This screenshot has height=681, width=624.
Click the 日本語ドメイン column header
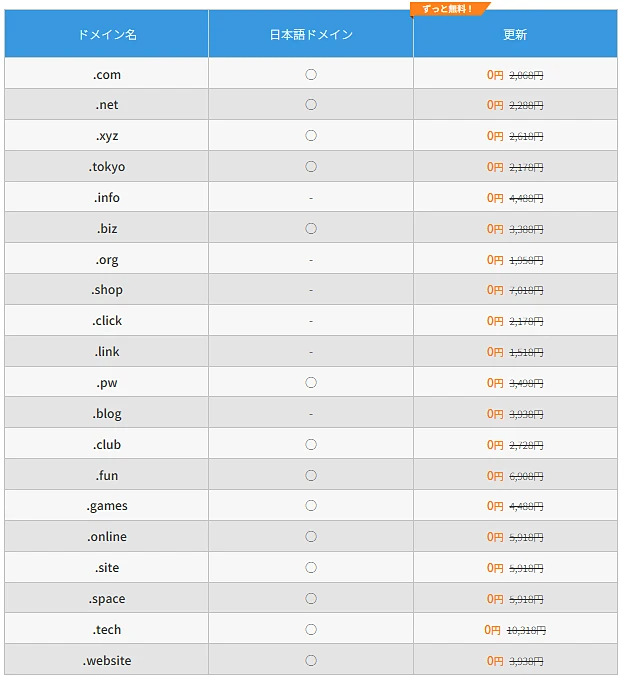(311, 34)
